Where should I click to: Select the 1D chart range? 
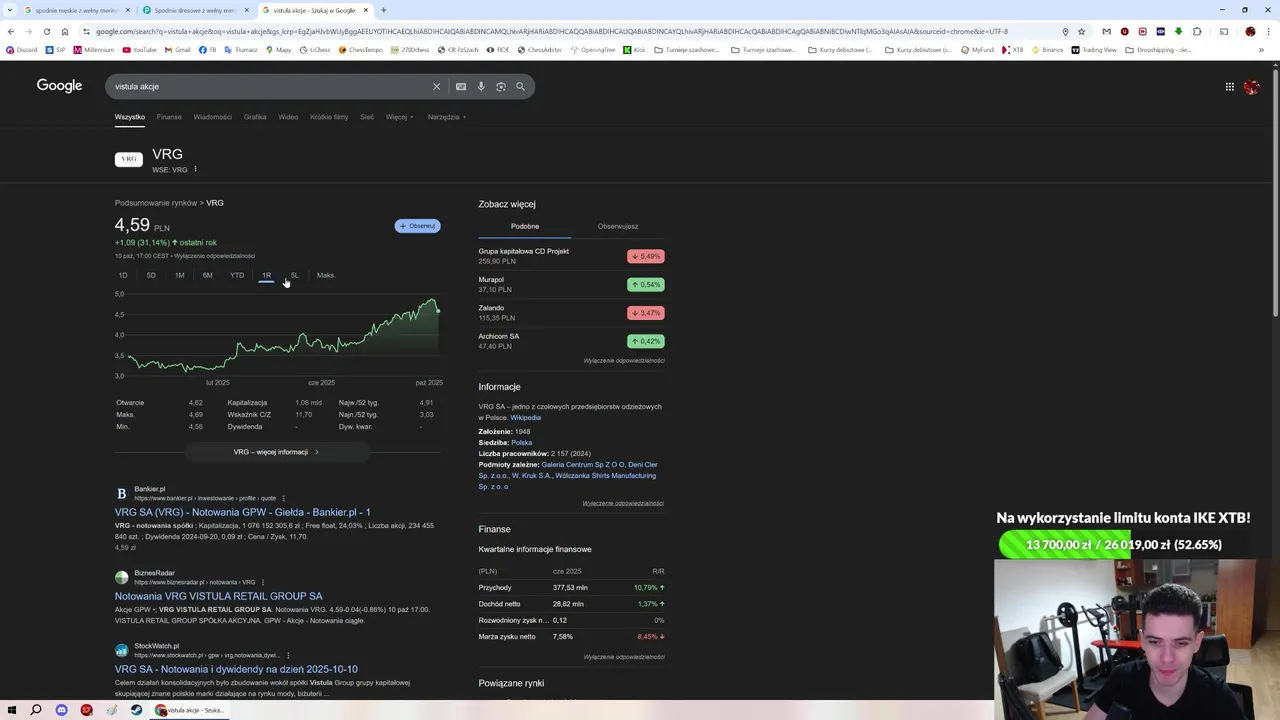(x=123, y=275)
